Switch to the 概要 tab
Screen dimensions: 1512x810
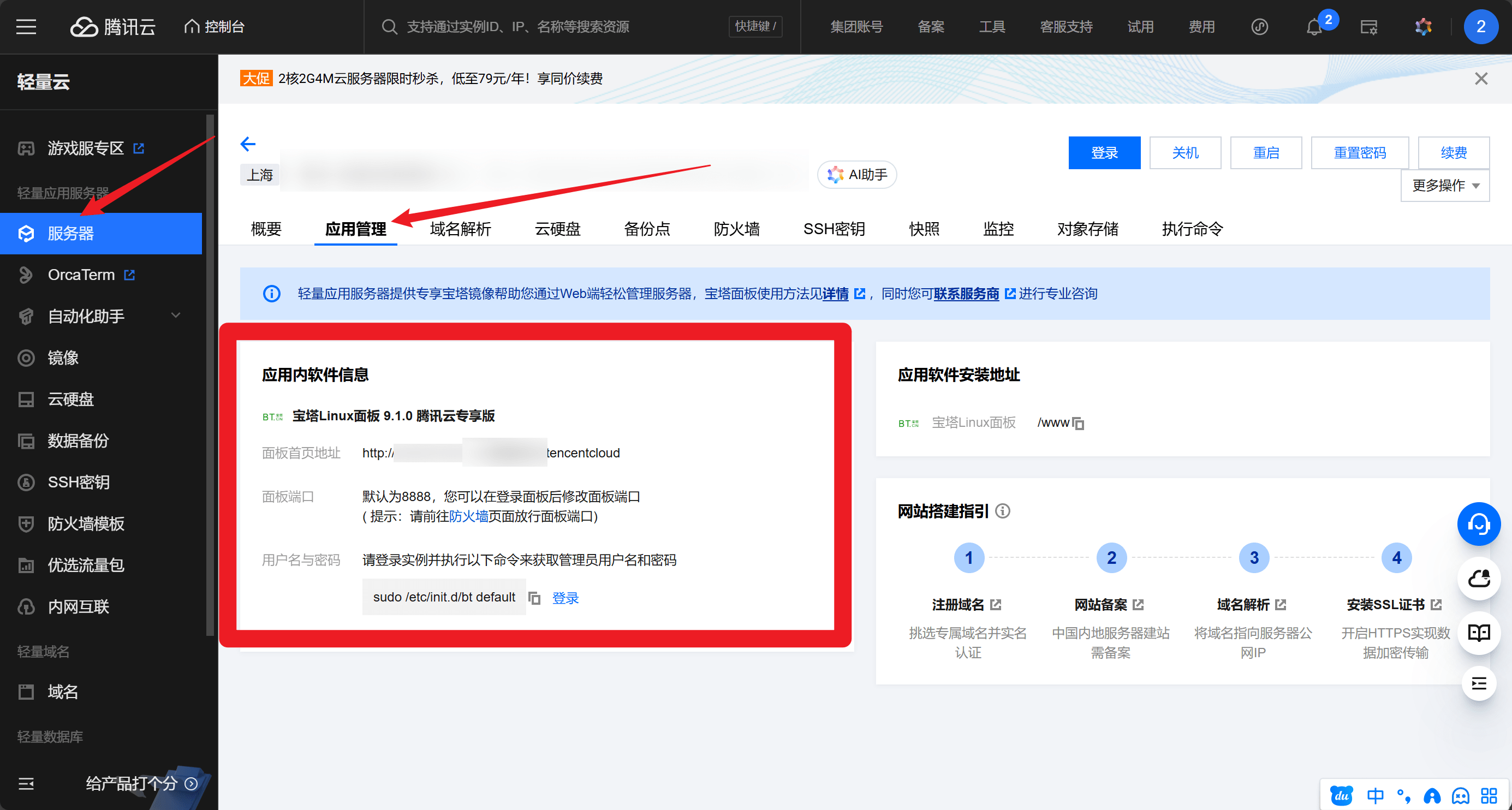tap(265, 229)
